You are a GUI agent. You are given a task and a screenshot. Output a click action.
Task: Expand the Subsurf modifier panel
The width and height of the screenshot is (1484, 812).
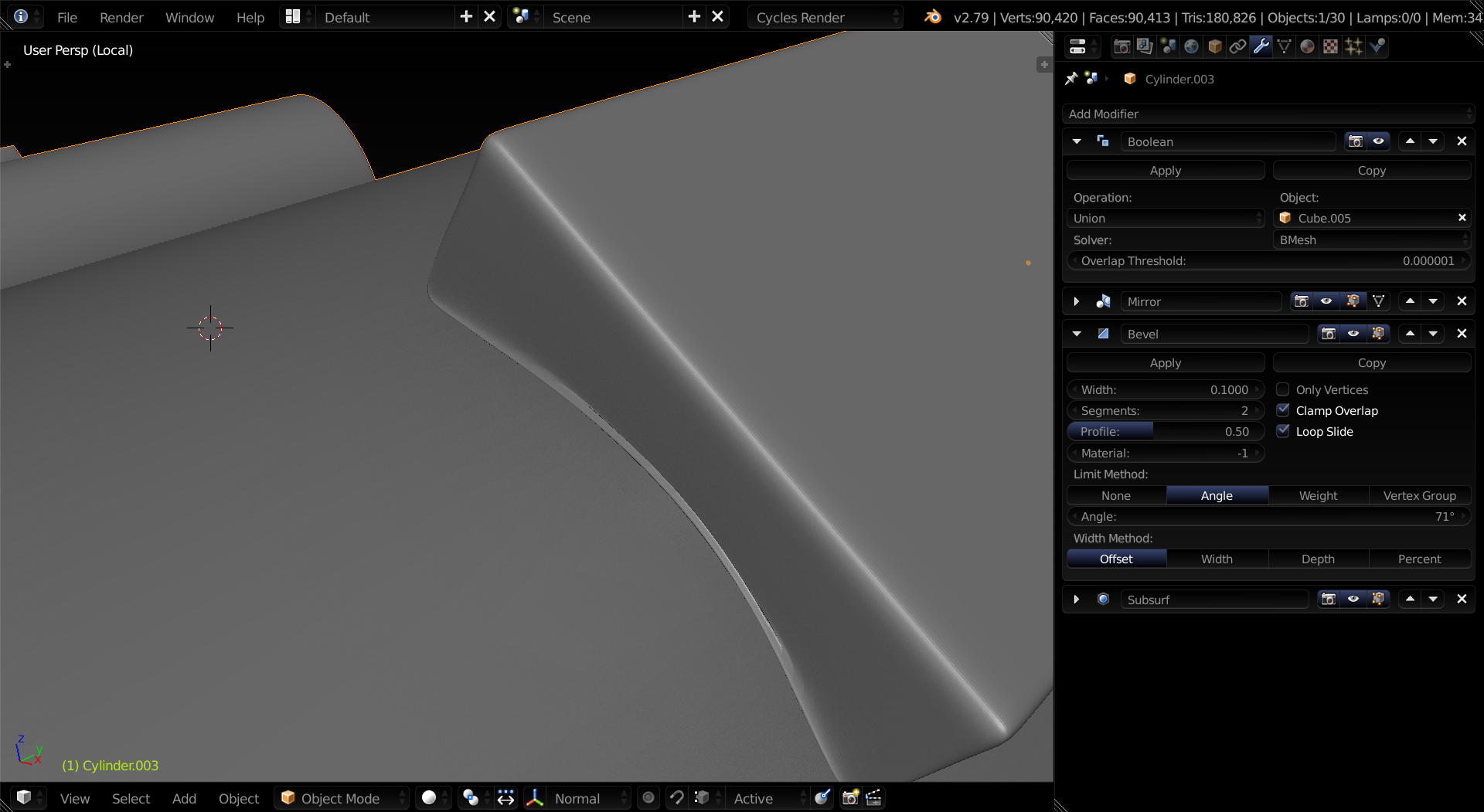coord(1077,600)
